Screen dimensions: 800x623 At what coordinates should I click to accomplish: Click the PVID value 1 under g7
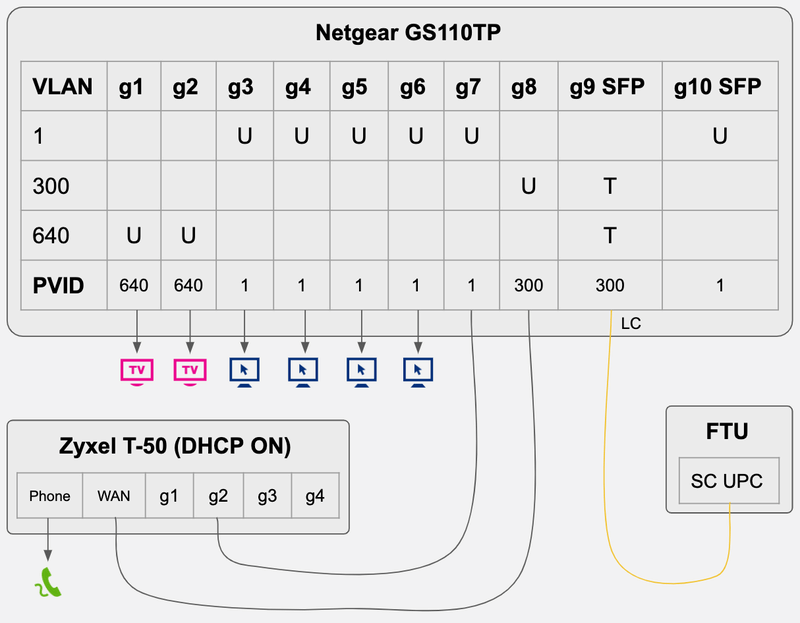(472, 285)
